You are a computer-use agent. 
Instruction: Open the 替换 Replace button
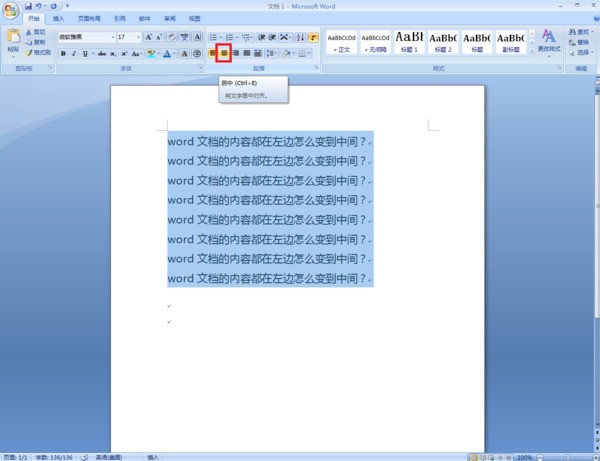tap(579, 42)
